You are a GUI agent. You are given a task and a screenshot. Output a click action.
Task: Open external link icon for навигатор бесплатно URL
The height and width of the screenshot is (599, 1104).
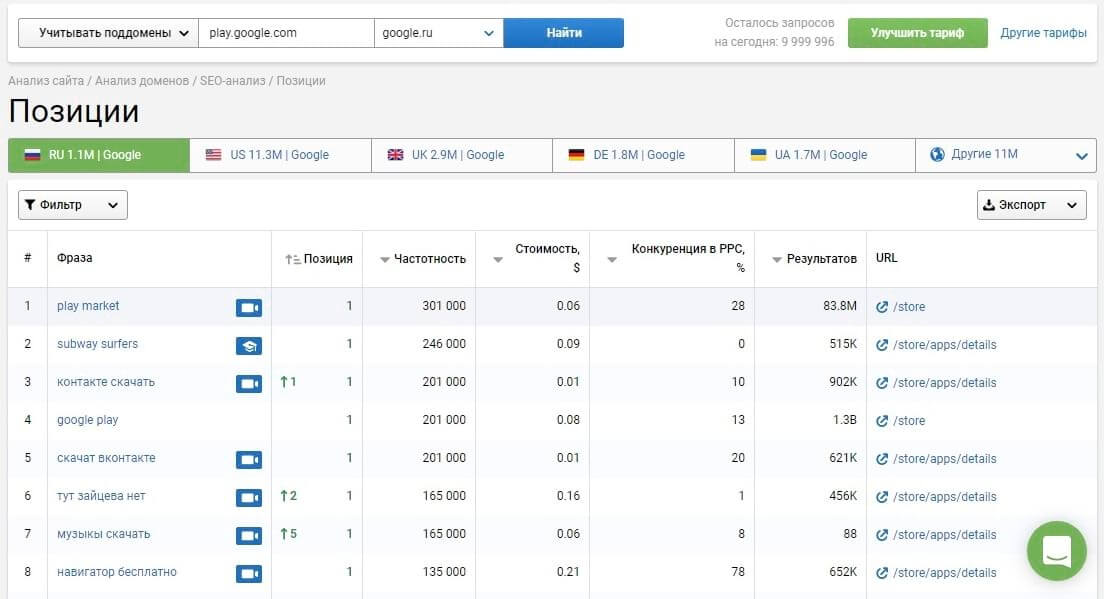(882, 573)
